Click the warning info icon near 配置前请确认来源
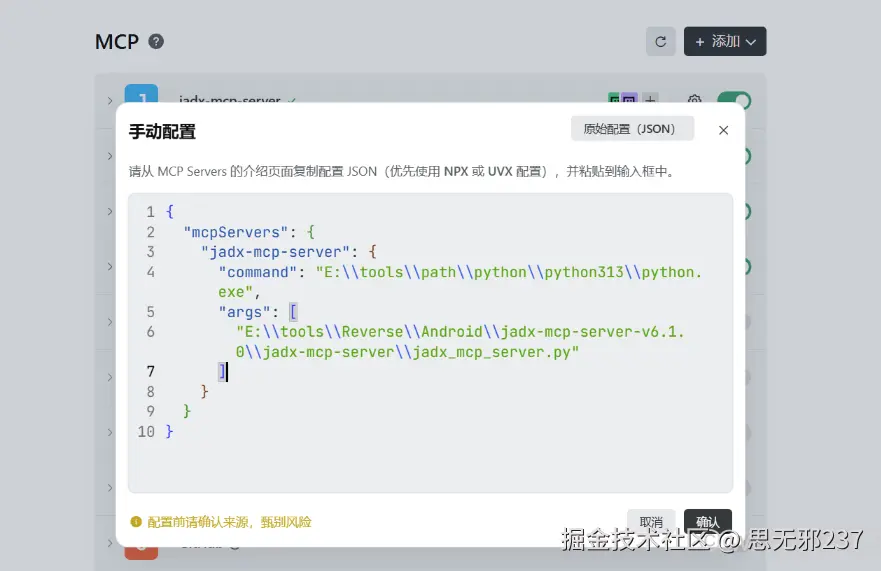This screenshot has height=571, width=881. coord(136,522)
